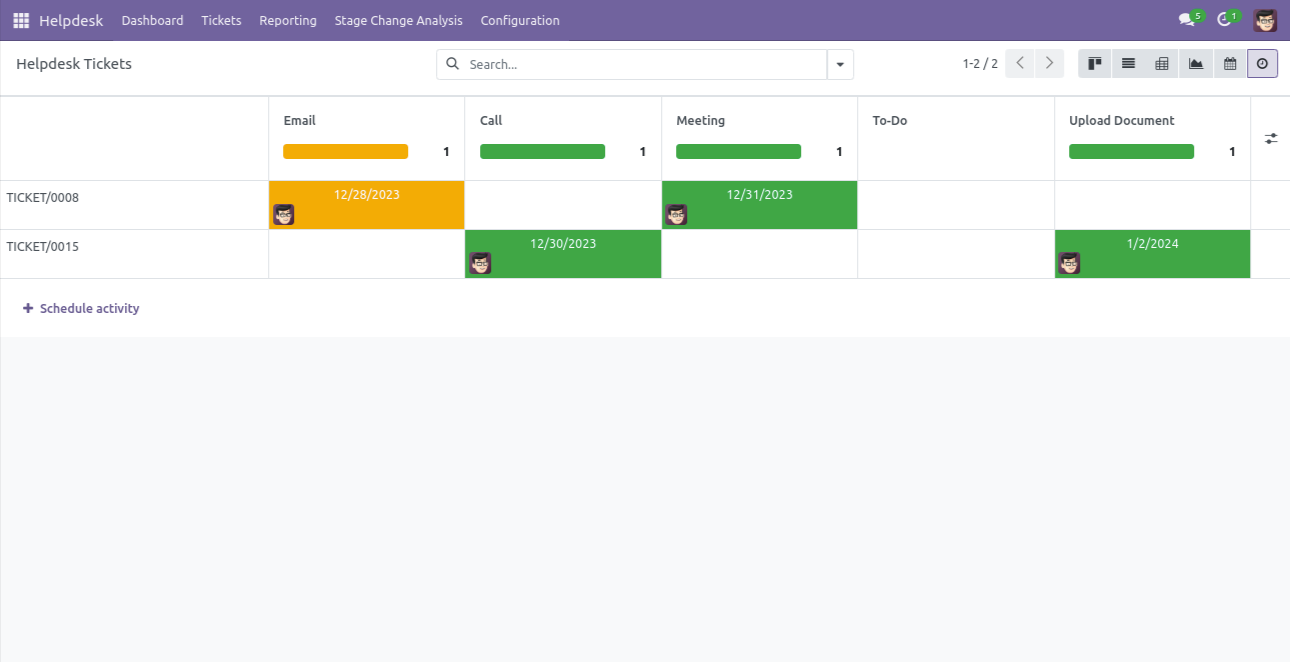Open the Configuration menu

click(x=520, y=20)
